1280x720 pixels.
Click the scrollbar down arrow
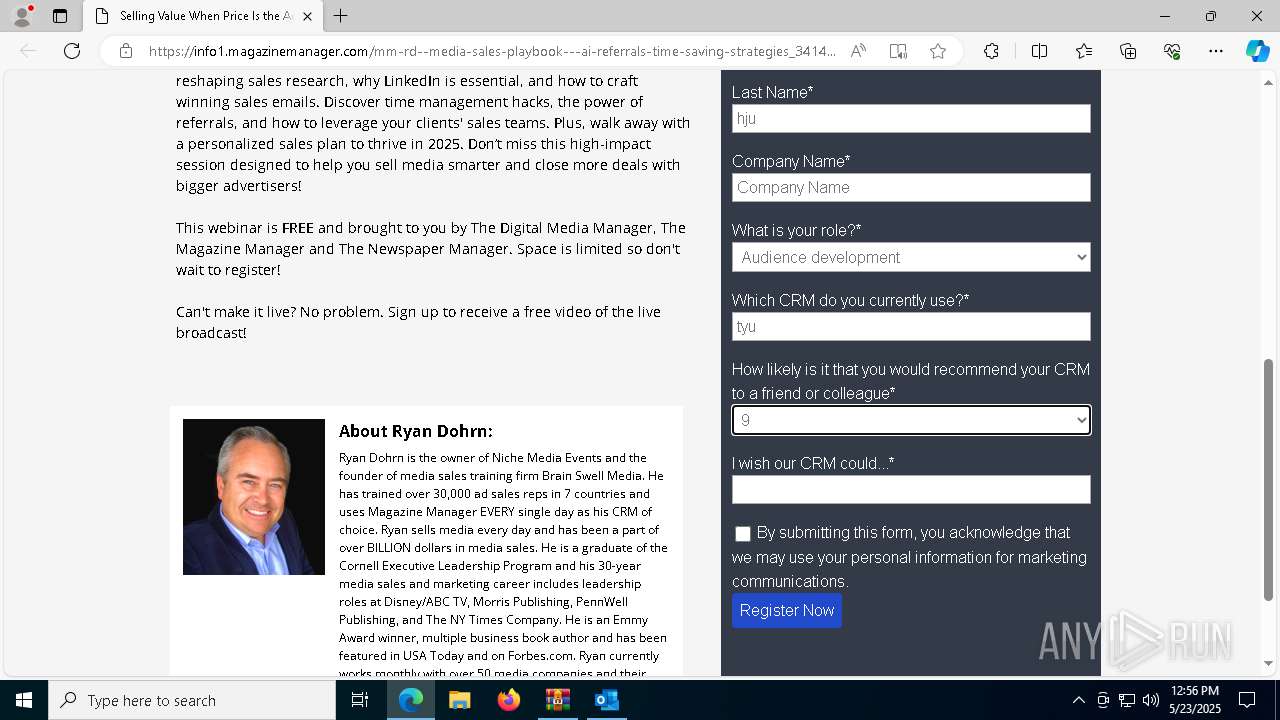(1269, 663)
